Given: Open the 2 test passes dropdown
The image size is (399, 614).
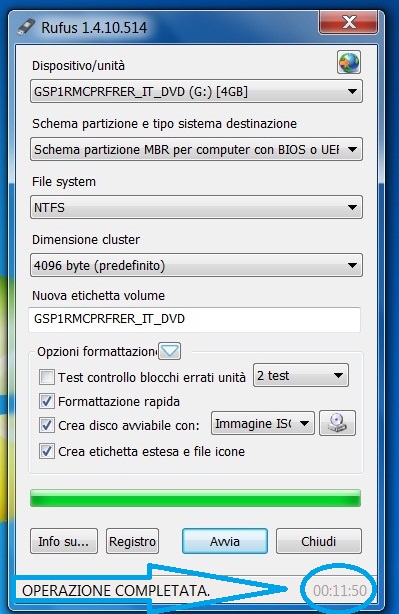Looking at the screenshot, I should (x=301, y=376).
